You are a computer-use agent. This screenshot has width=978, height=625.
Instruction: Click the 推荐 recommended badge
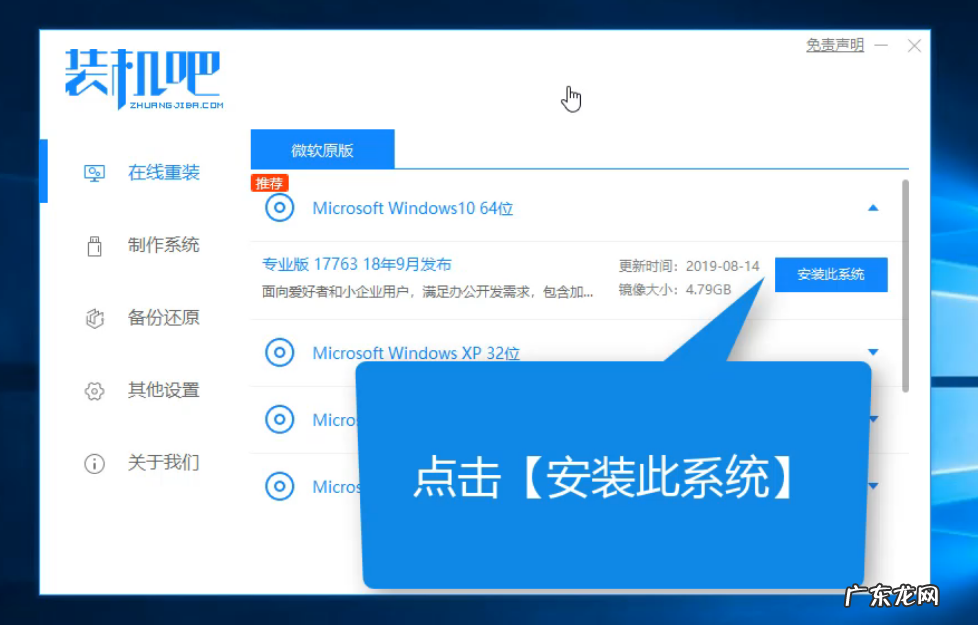tap(270, 183)
